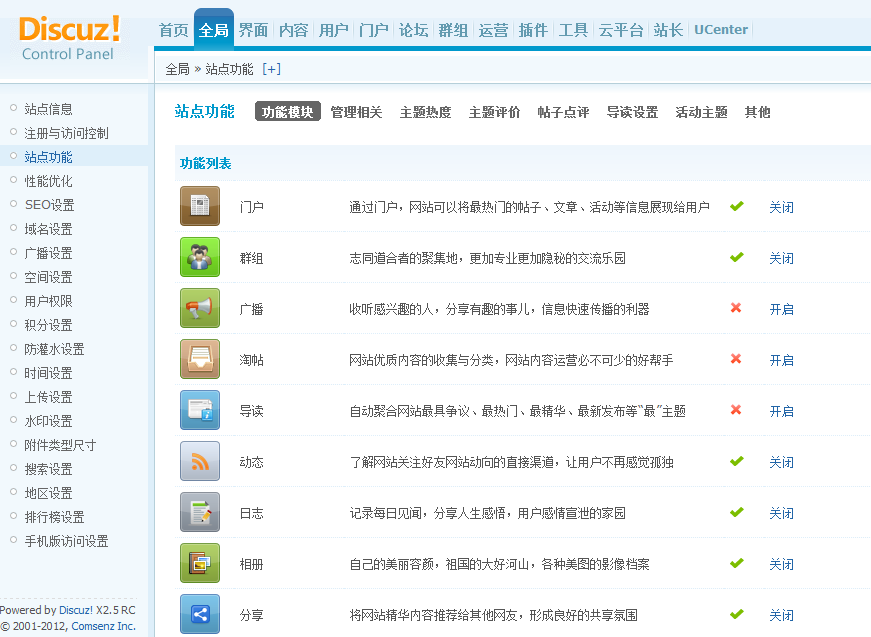Image resolution: width=871 pixels, height=637 pixels.
Task: Open the 内容 top menu
Action: [x=293, y=30]
